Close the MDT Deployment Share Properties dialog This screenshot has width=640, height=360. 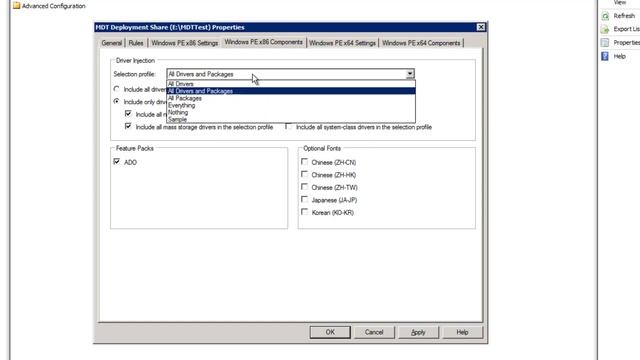(x=481, y=27)
